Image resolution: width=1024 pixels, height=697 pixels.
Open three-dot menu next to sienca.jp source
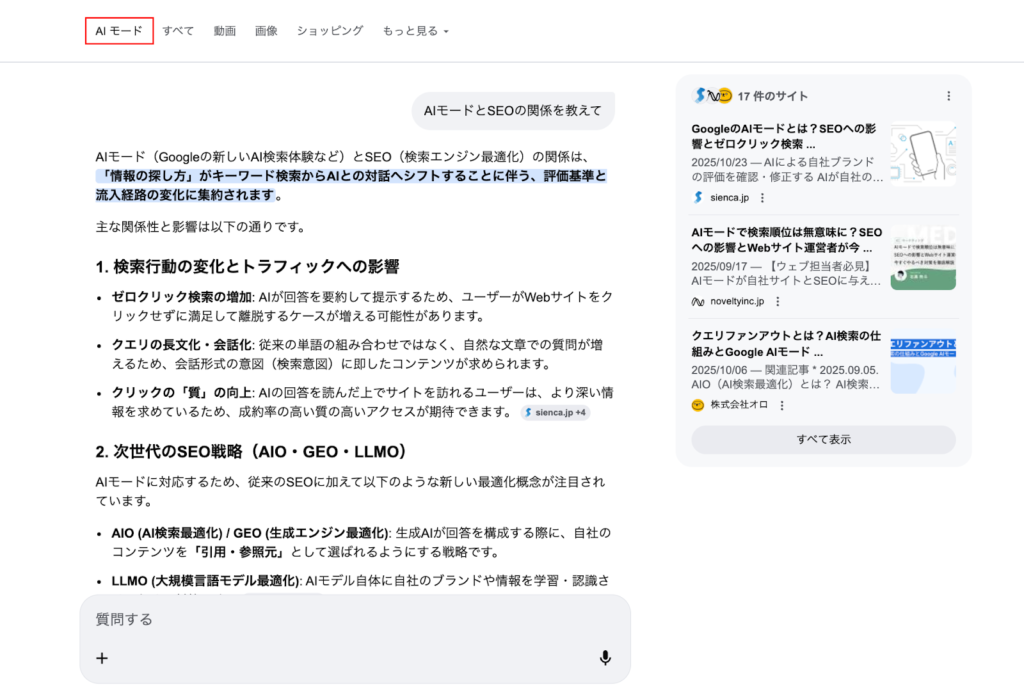[x=762, y=198]
